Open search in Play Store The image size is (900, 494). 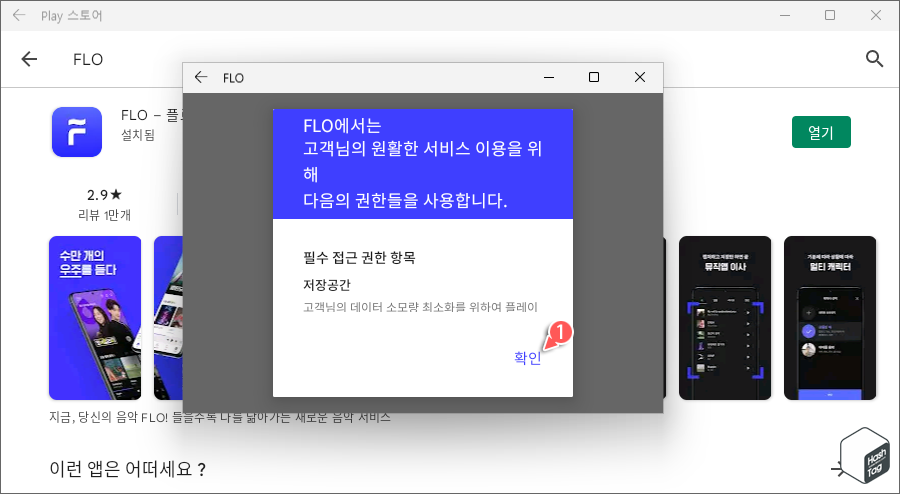click(874, 59)
